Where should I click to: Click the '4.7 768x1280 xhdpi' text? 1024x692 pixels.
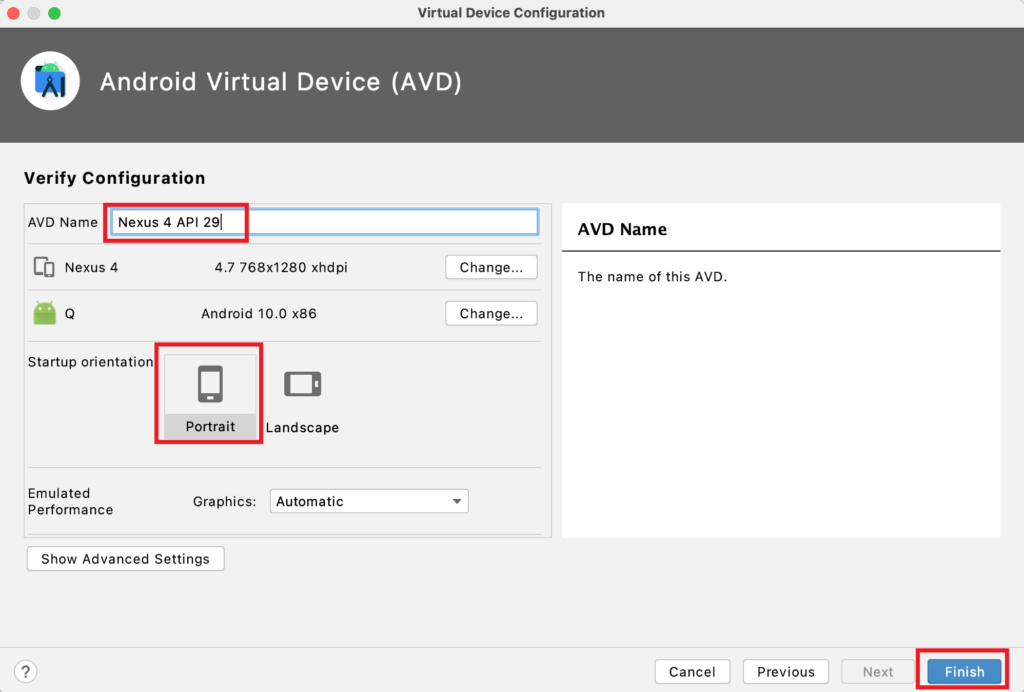(281, 268)
